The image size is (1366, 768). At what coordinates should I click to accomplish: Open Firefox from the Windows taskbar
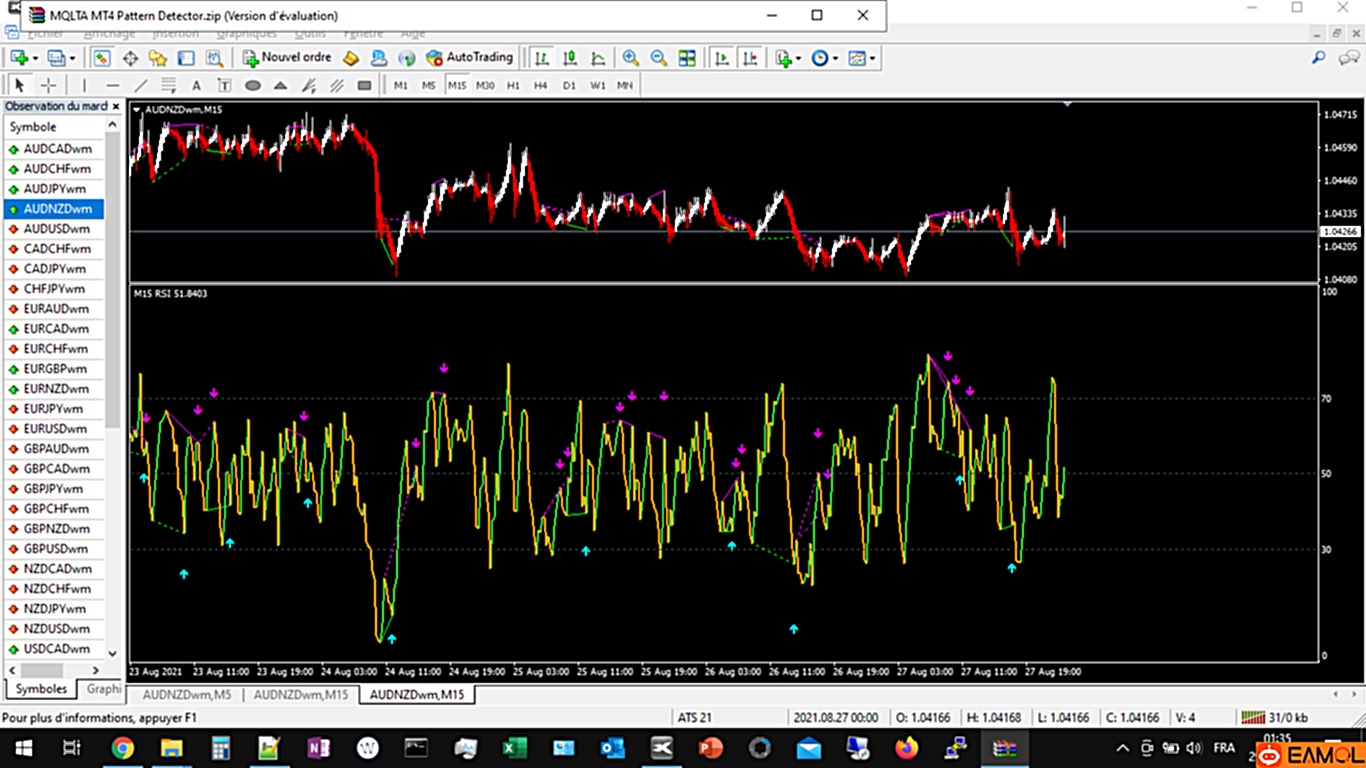[x=905, y=748]
